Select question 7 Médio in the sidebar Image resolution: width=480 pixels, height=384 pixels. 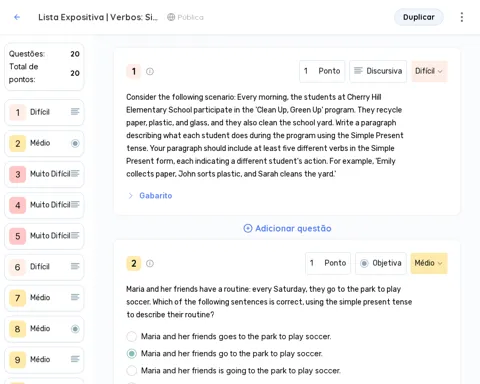[44, 298]
